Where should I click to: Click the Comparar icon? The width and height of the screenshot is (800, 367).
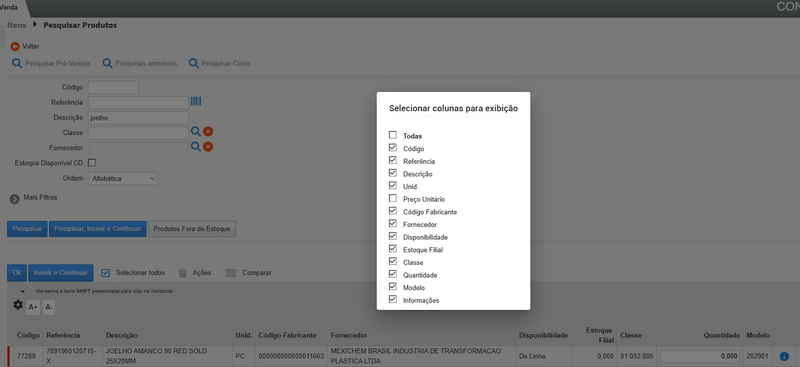pos(231,273)
